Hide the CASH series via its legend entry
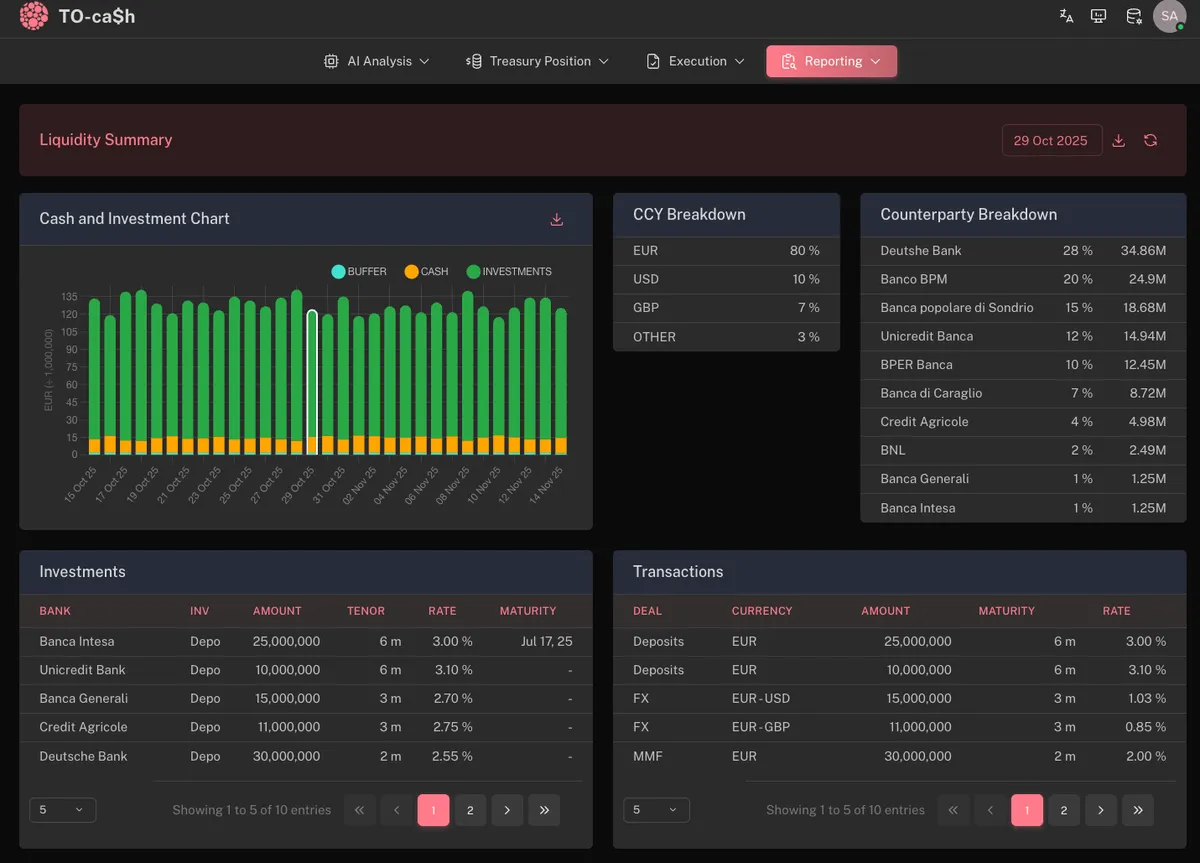This screenshot has height=863, width=1200. [x=426, y=271]
